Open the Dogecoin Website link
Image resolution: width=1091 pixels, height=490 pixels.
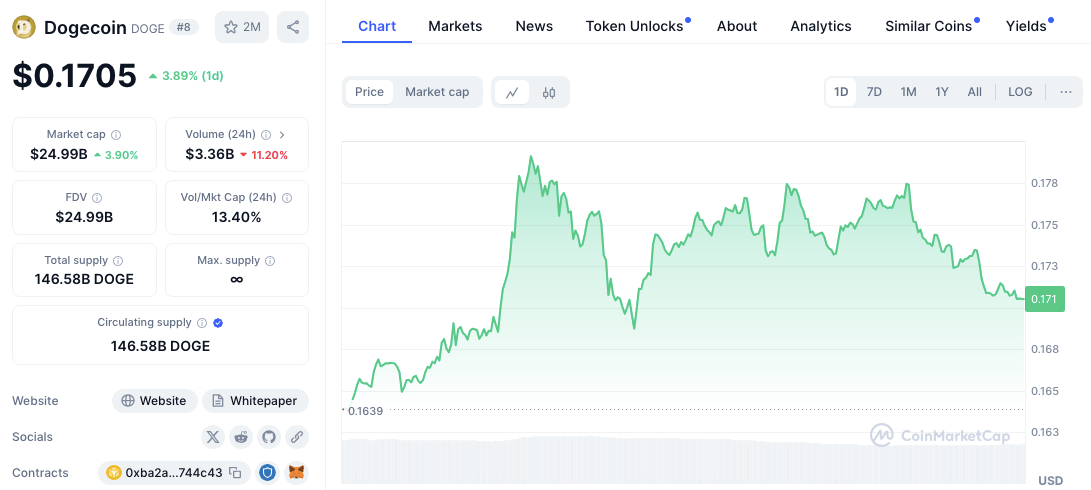point(154,401)
